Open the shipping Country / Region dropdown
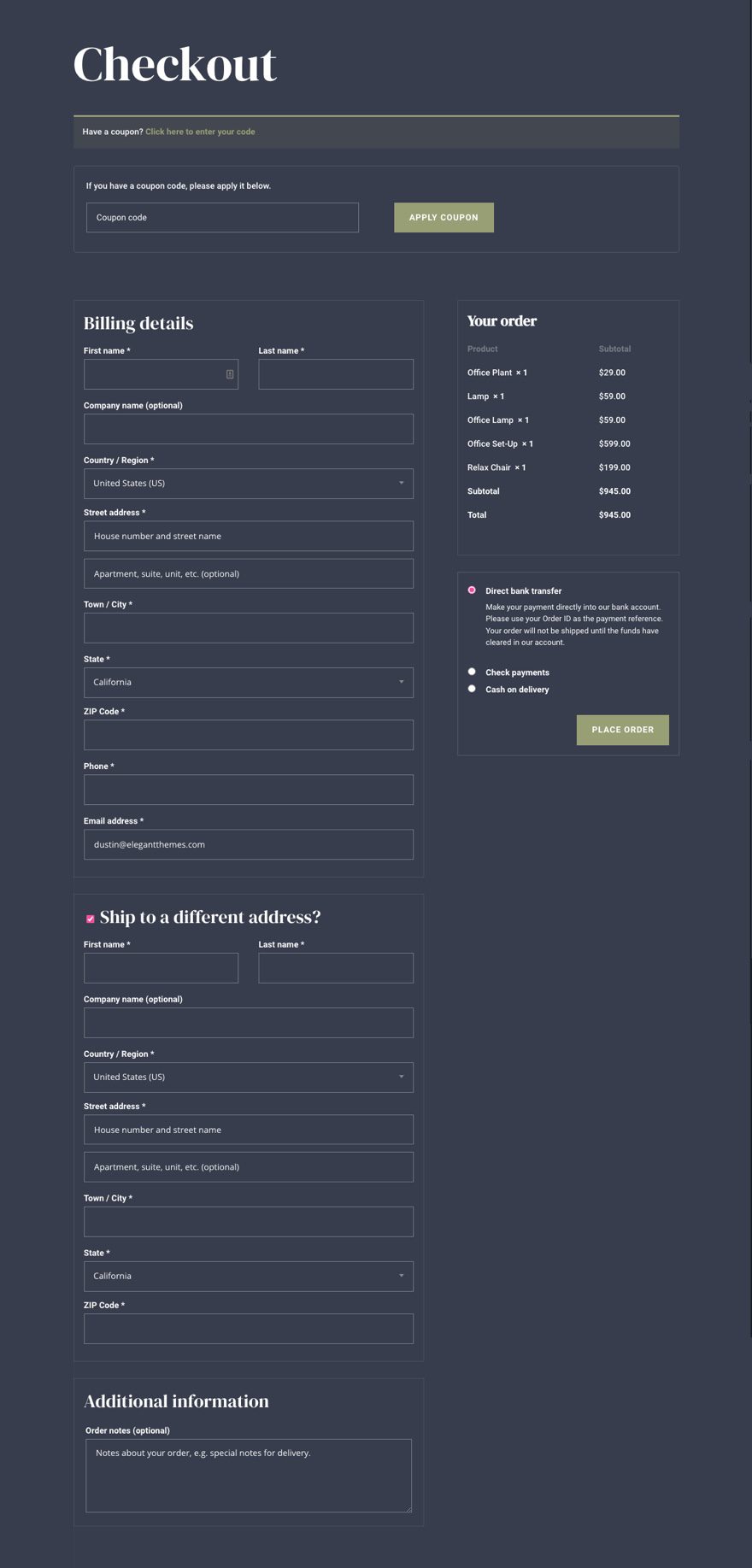The image size is (752, 1568). [248, 1078]
